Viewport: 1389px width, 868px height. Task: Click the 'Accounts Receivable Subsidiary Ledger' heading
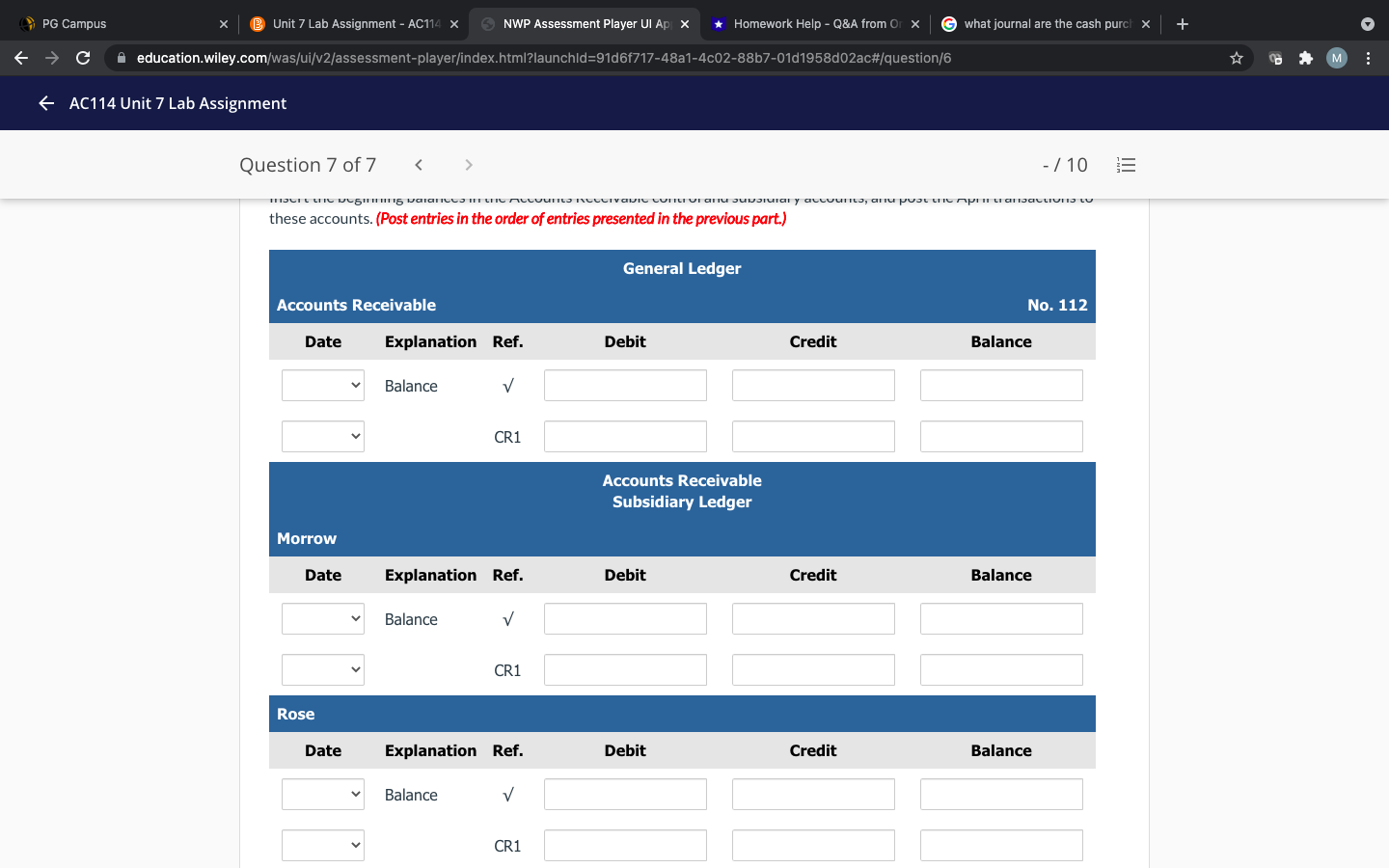click(x=682, y=491)
